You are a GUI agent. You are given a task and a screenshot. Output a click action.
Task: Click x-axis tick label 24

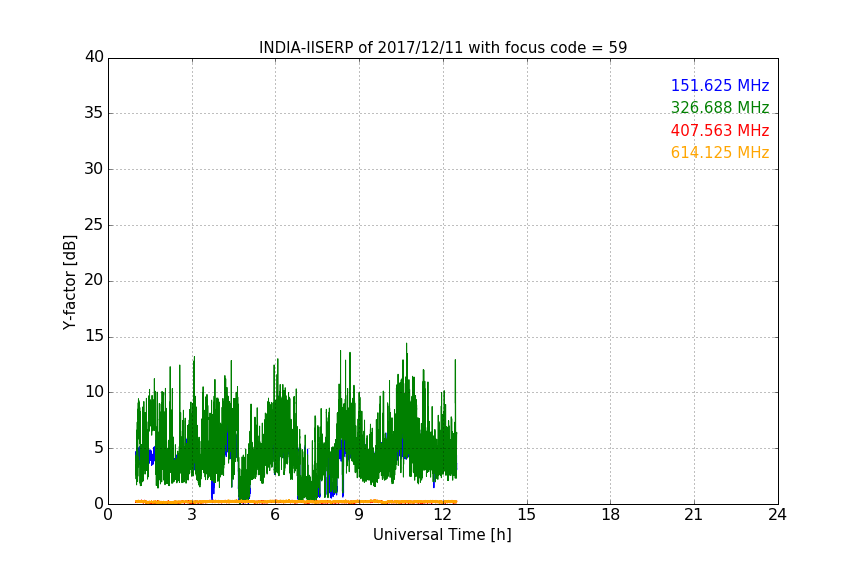pos(777,515)
